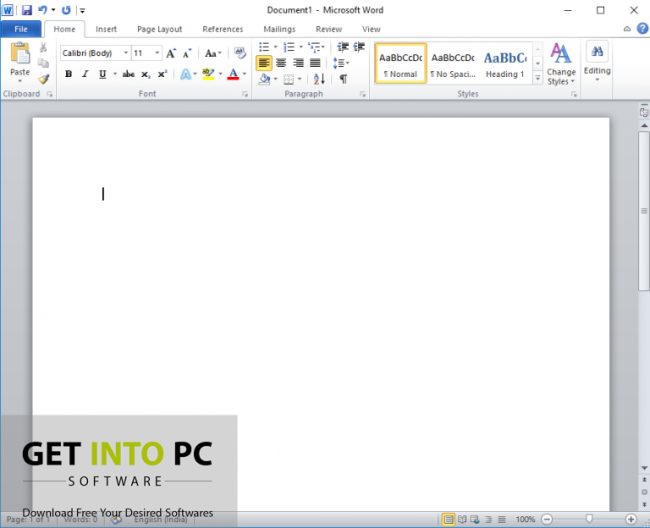
Task: Toggle Justify alignment
Action: coord(315,63)
